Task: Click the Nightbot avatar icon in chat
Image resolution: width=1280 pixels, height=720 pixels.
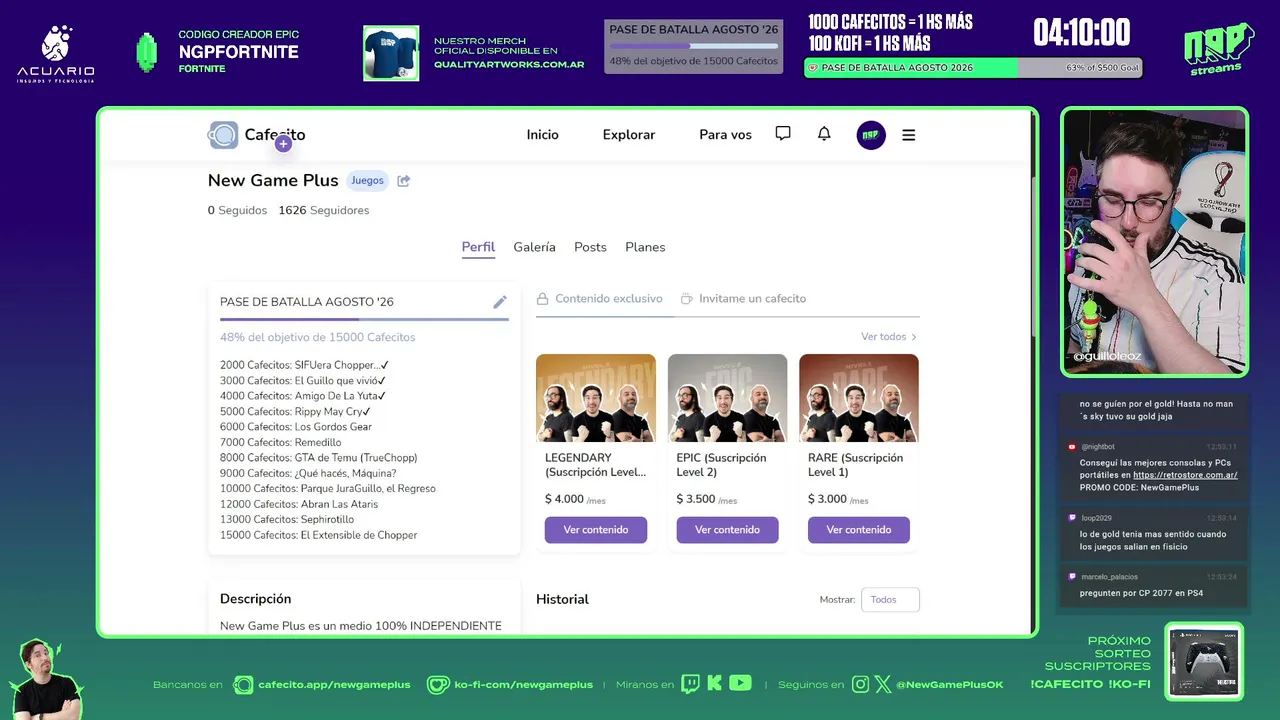Action: pyautogui.click(x=1072, y=447)
